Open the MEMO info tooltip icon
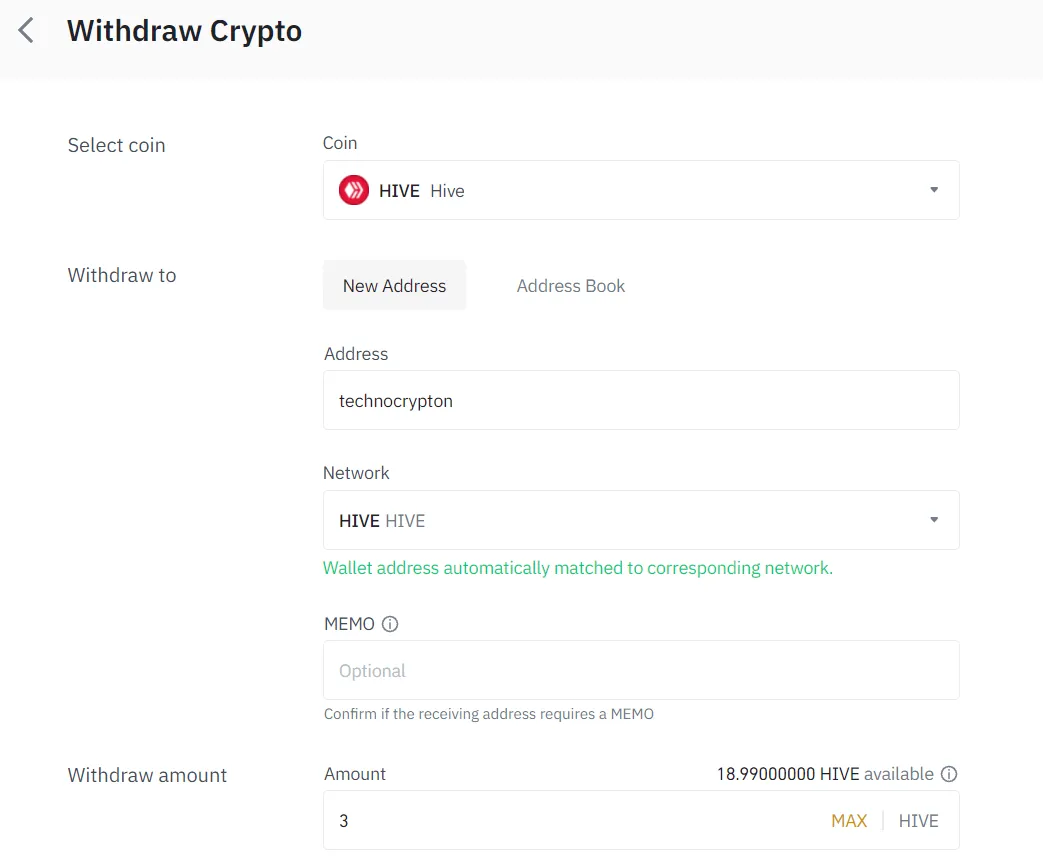Image resolution: width=1043 pixels, height=857 pixels. pyautogui.click(x=390, y=624)
